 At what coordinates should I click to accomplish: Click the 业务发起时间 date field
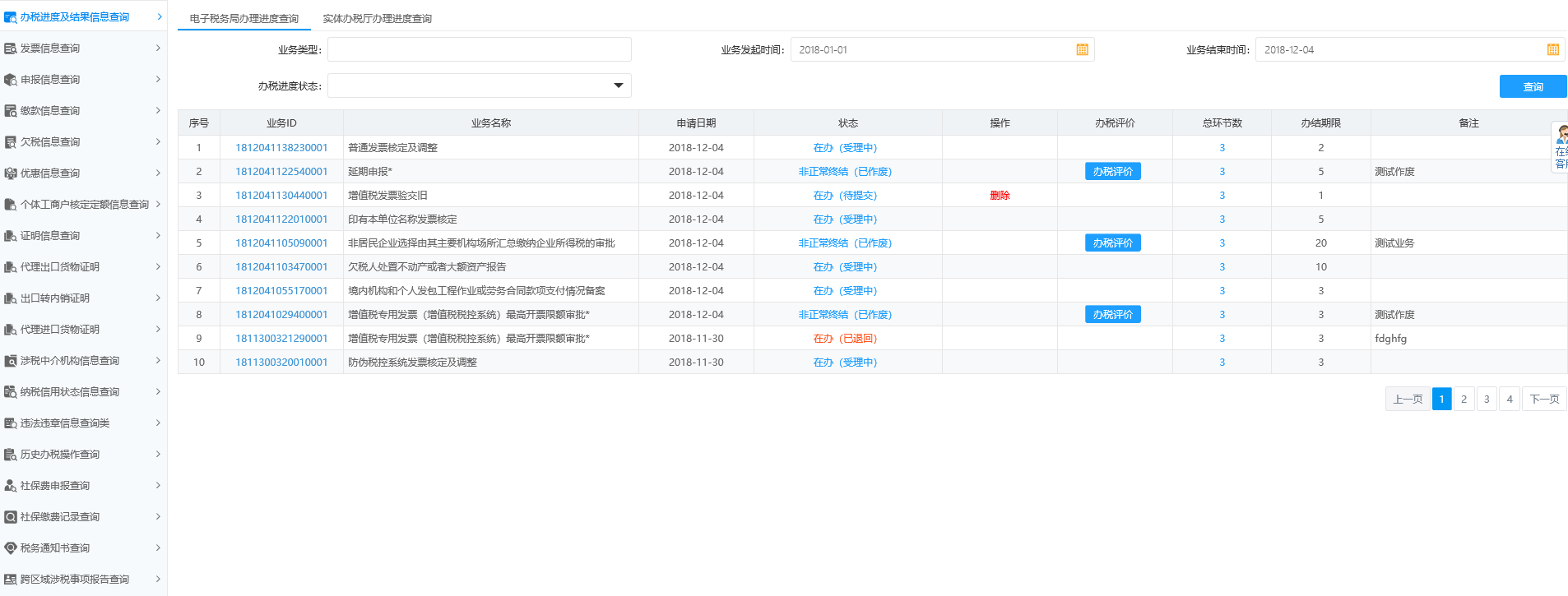click(942, 49)
